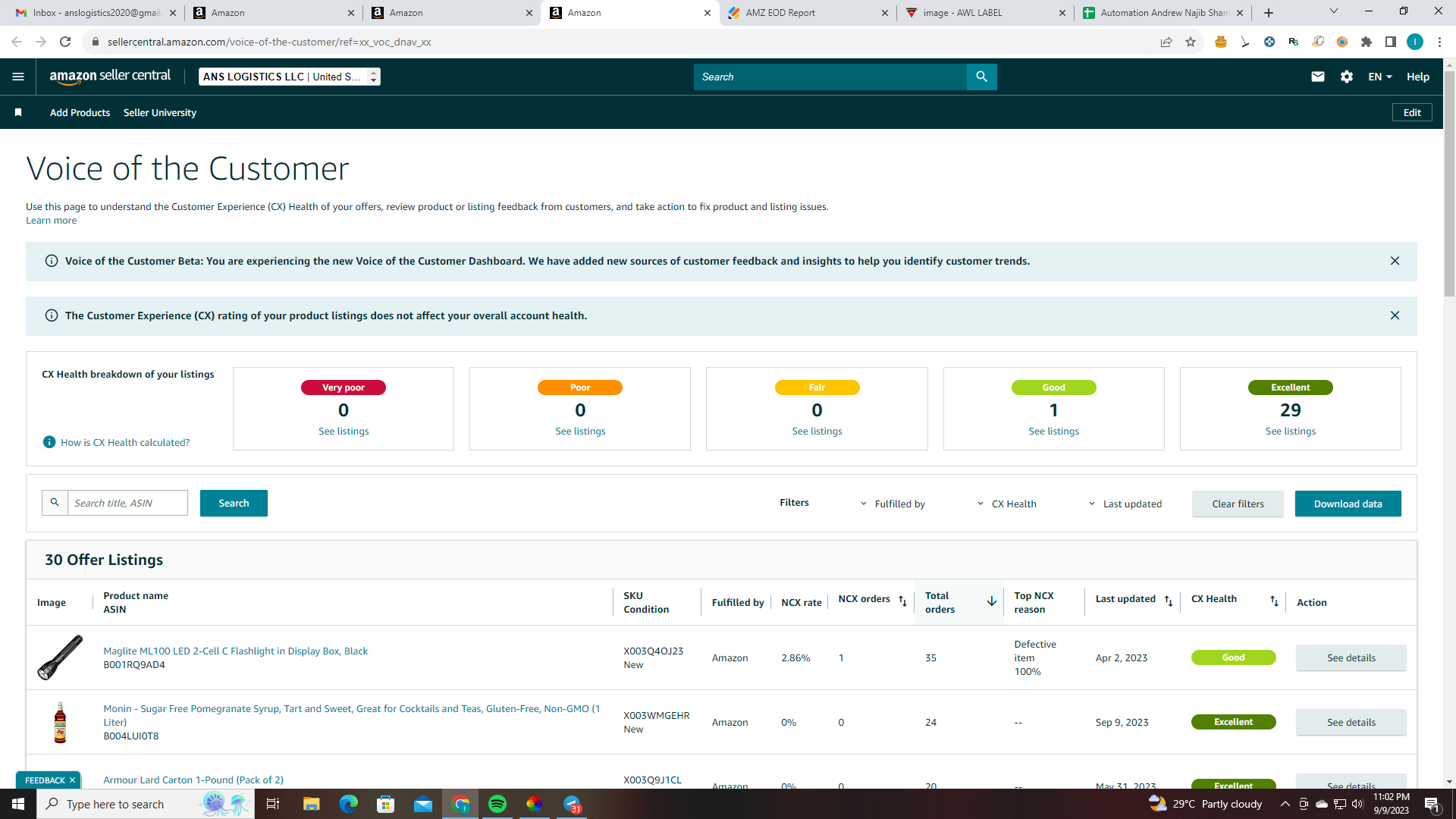Screen dimensions: 1456x819
Task: Click the Windows taskbar search box
Action: pyautogui.click(x=144, y=804)
